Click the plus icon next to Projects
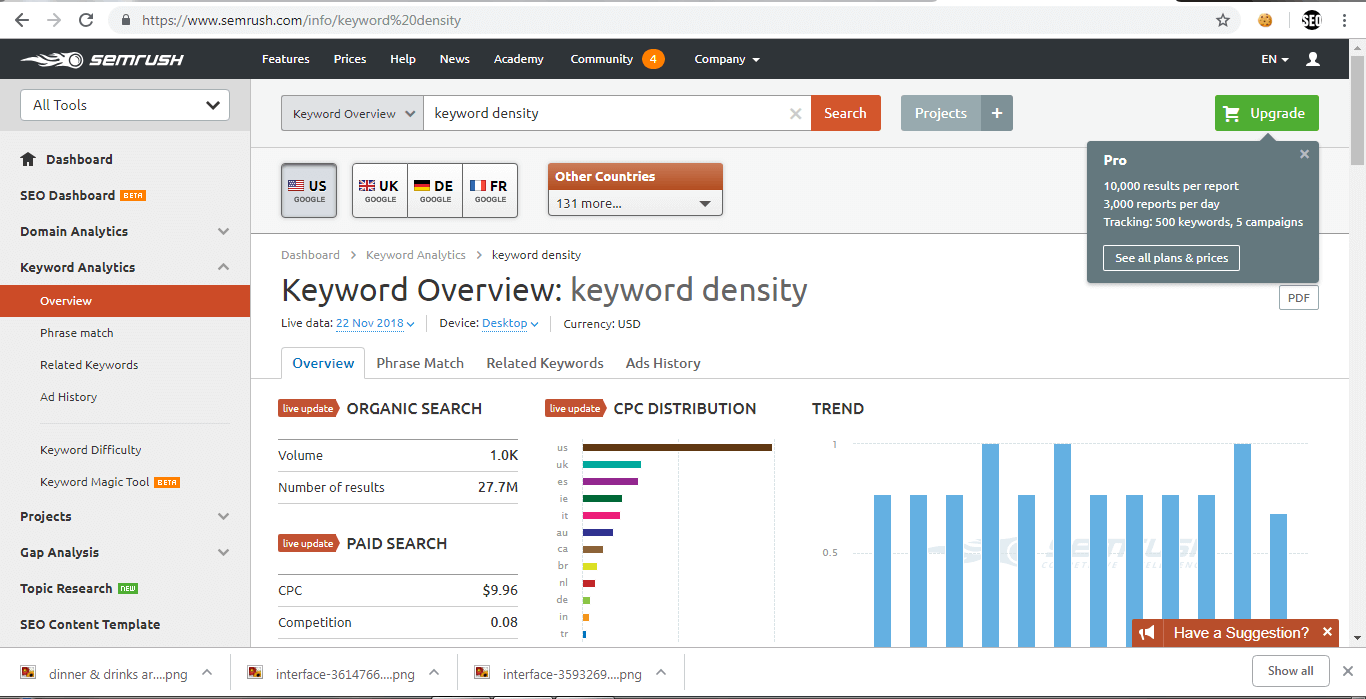 (996, 113)
